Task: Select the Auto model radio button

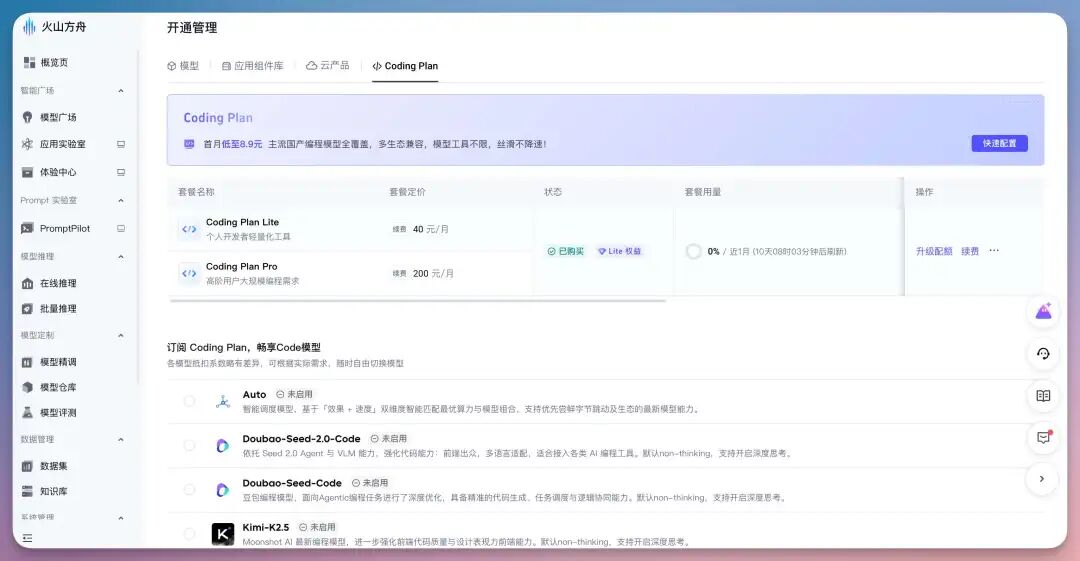Action: pyautogui.click(x=189, y=401)
